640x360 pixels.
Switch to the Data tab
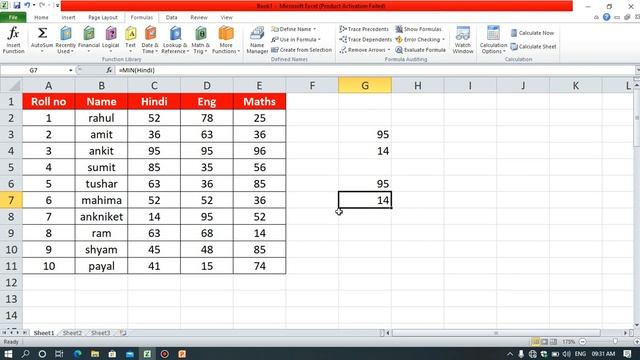point(171,18)
